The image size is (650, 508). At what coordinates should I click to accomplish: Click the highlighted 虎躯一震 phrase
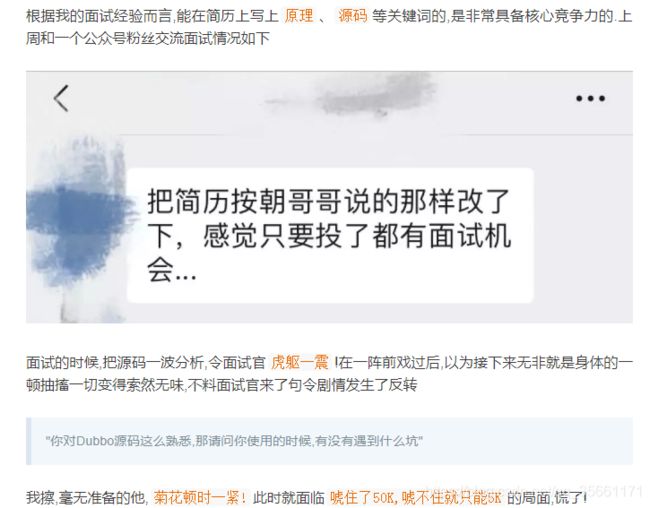click(300, 362)
